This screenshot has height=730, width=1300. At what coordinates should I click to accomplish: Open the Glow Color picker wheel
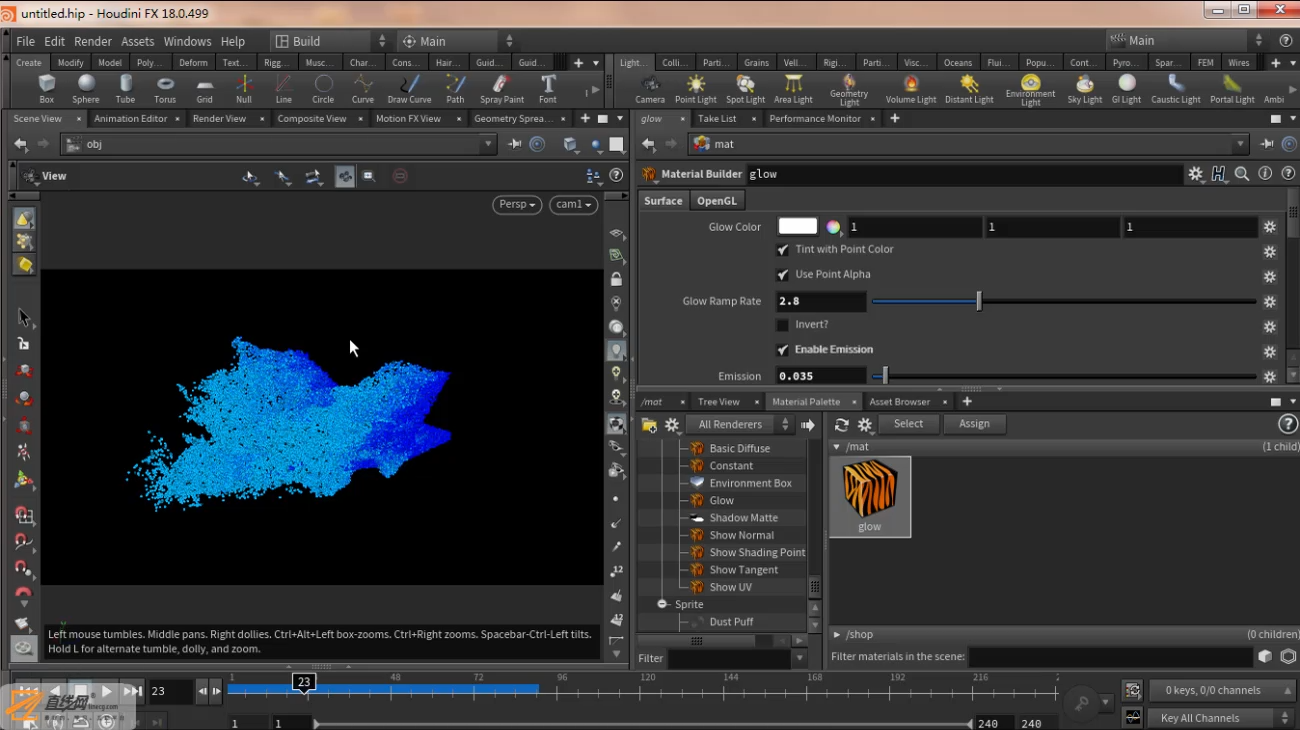coord(833,227)
